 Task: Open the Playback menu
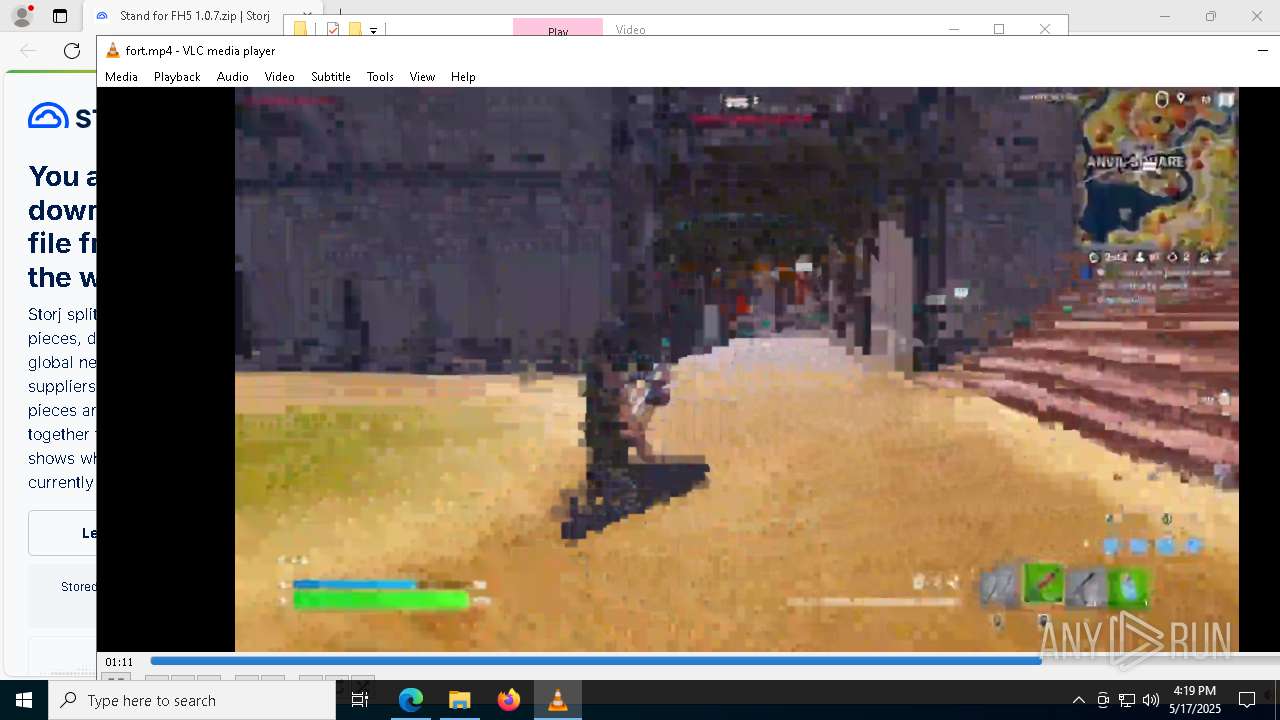tap(177, 77)
